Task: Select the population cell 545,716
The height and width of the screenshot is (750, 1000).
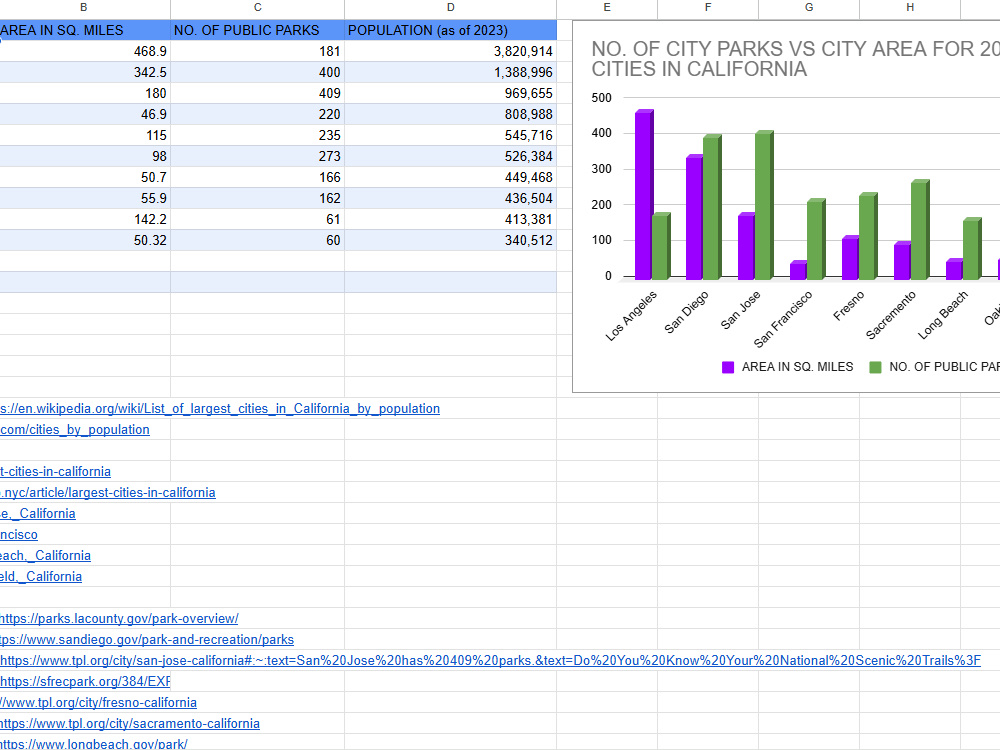Action: coord(450,135)
